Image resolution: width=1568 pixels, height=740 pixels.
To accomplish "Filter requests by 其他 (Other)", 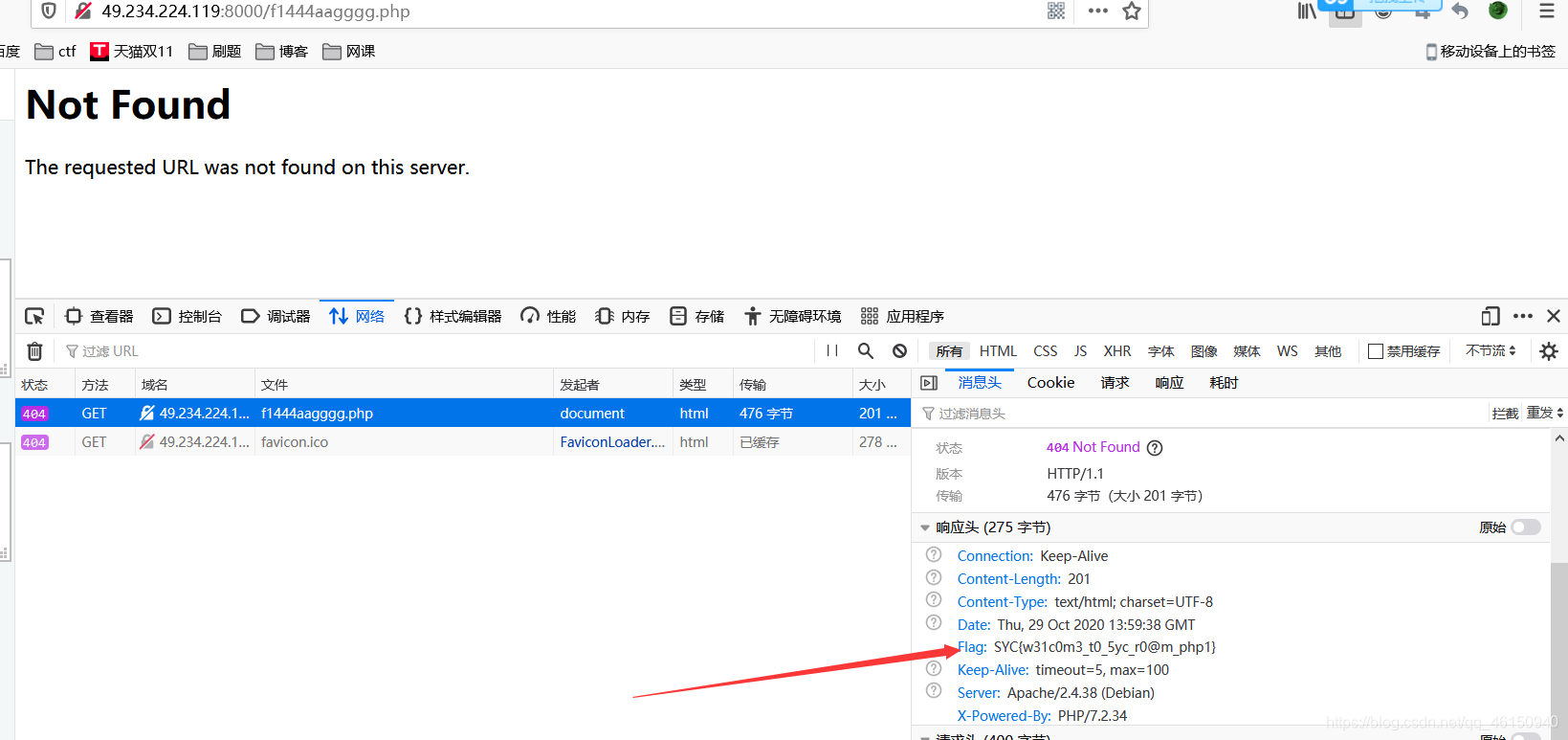I will (1328, 351).
